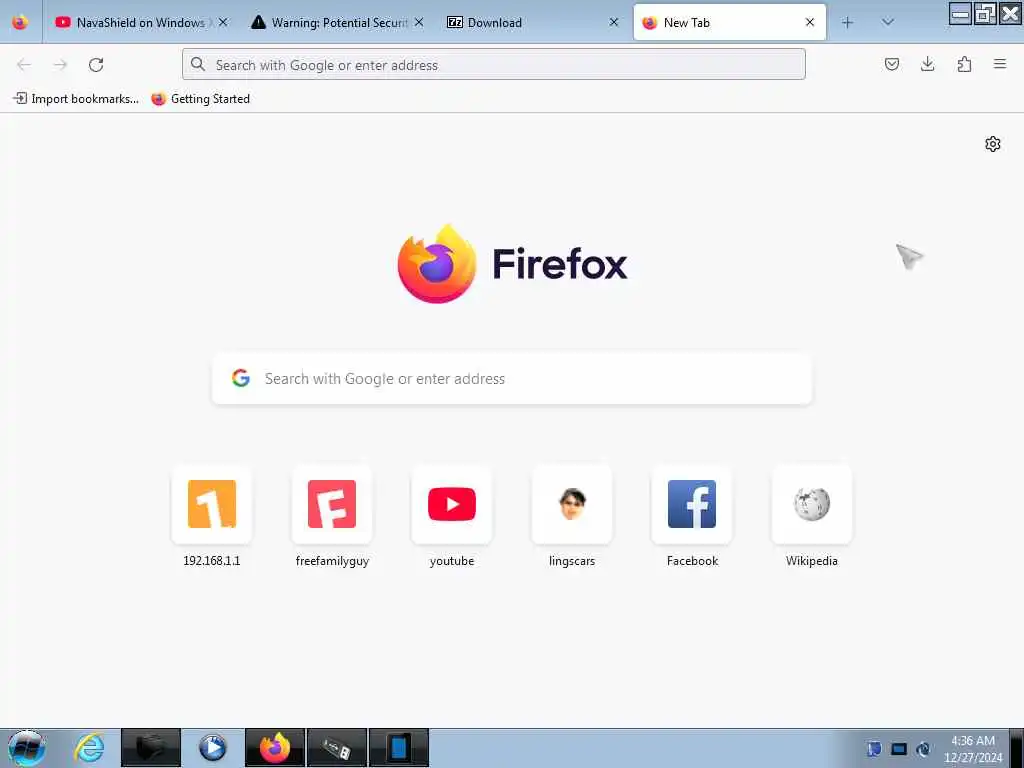Minimize the Firefox window

click(x=960, y=13)
